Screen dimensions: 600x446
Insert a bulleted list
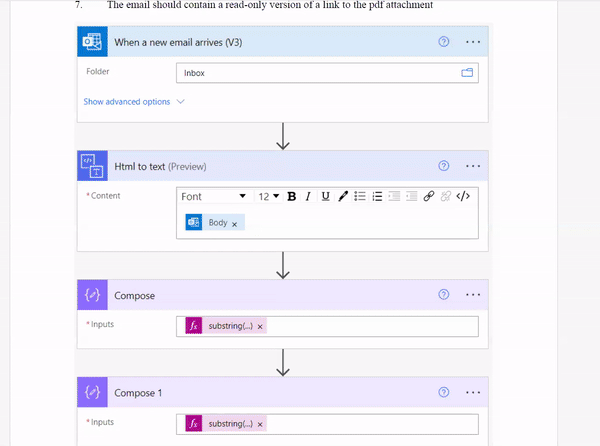tap(360, 197)
